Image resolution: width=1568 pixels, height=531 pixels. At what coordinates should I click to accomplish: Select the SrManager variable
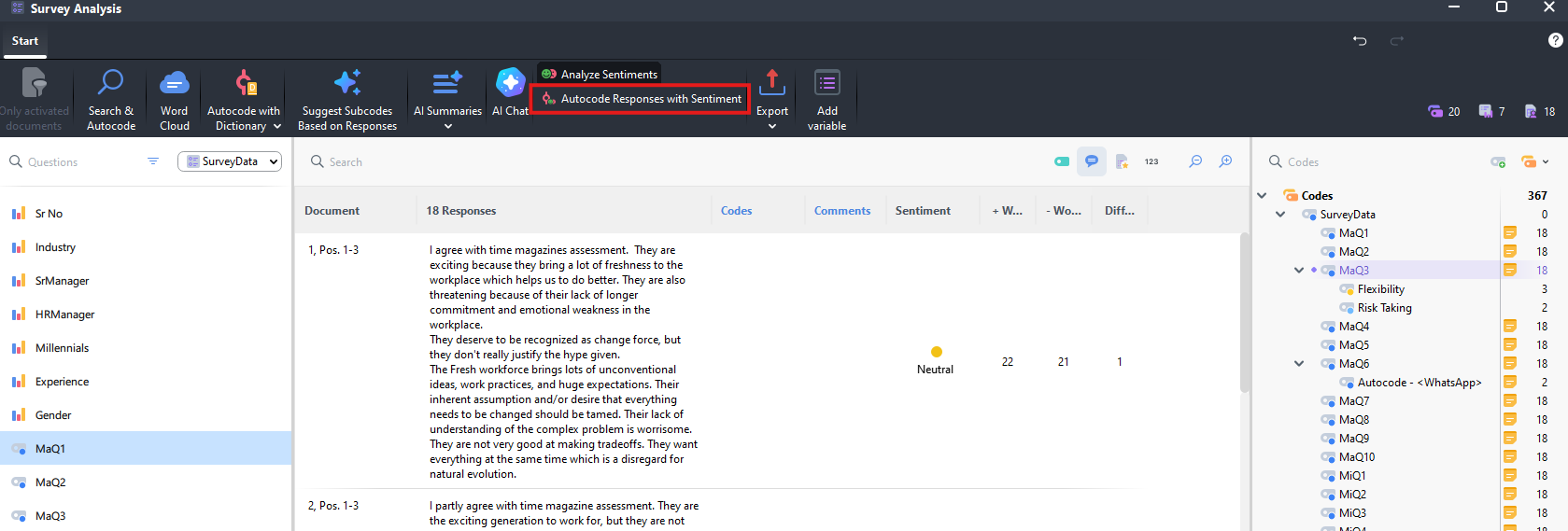pyautogui.click(x=146, y=281)
